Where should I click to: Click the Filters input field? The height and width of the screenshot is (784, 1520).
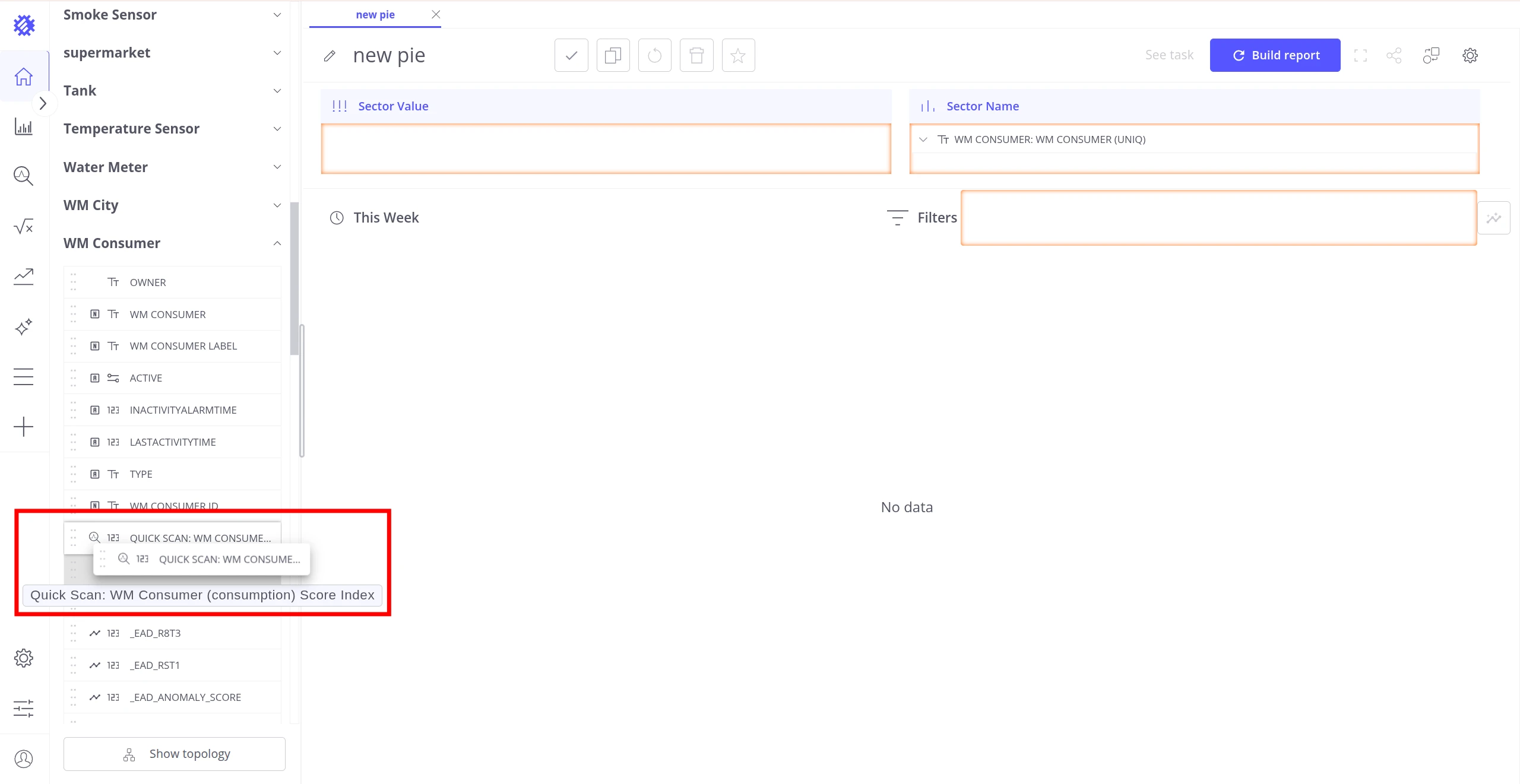(x=1218, y=218)
